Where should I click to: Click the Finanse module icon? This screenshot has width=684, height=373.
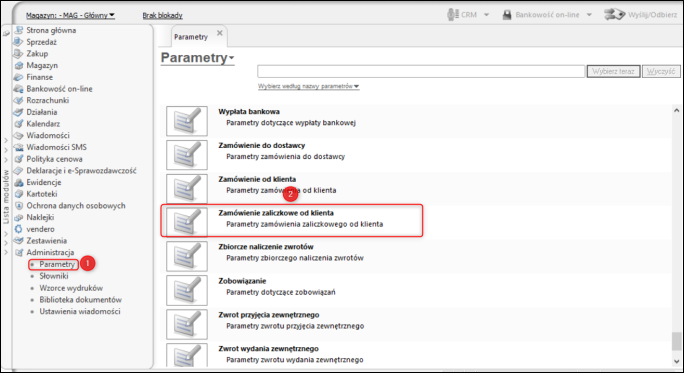(x=18, y=77)
